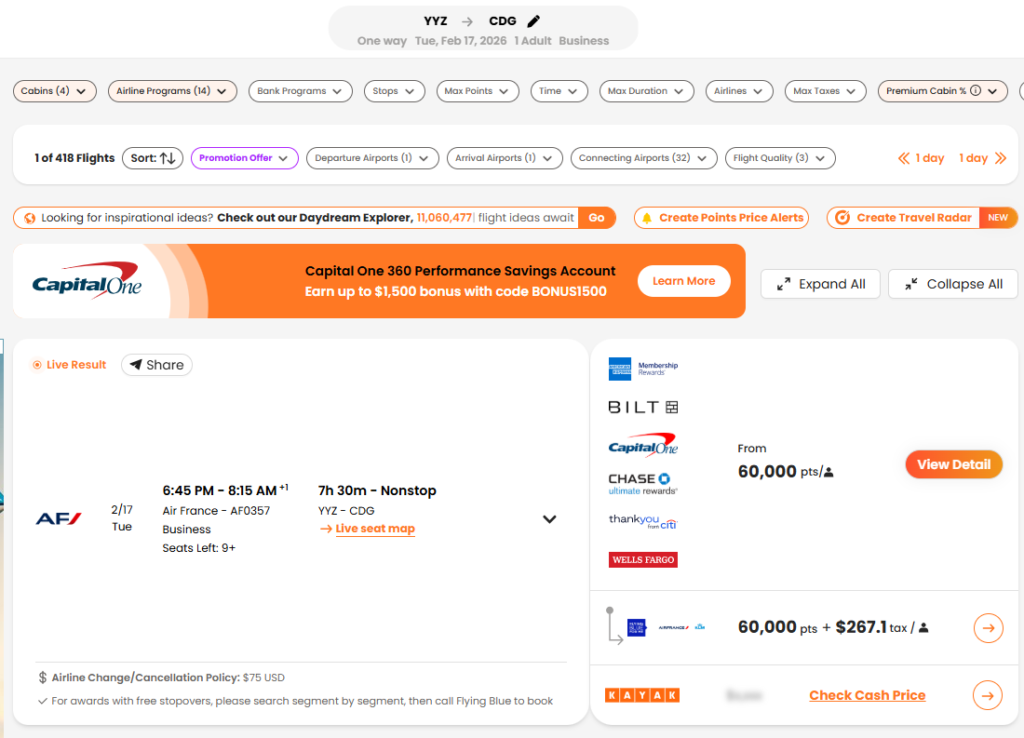1024x738 pixels.
Task: Enable Create Points Price Alerts
Action: pyautogui.click(x=720, y=217)
